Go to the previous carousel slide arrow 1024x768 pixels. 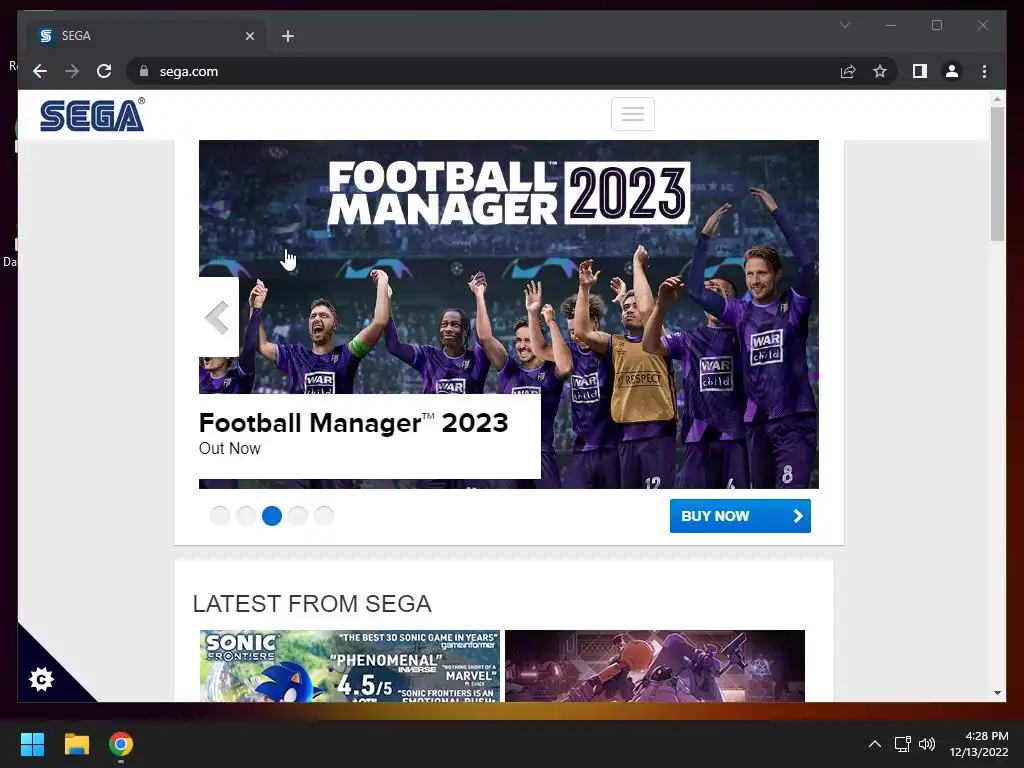click(218, 317)
